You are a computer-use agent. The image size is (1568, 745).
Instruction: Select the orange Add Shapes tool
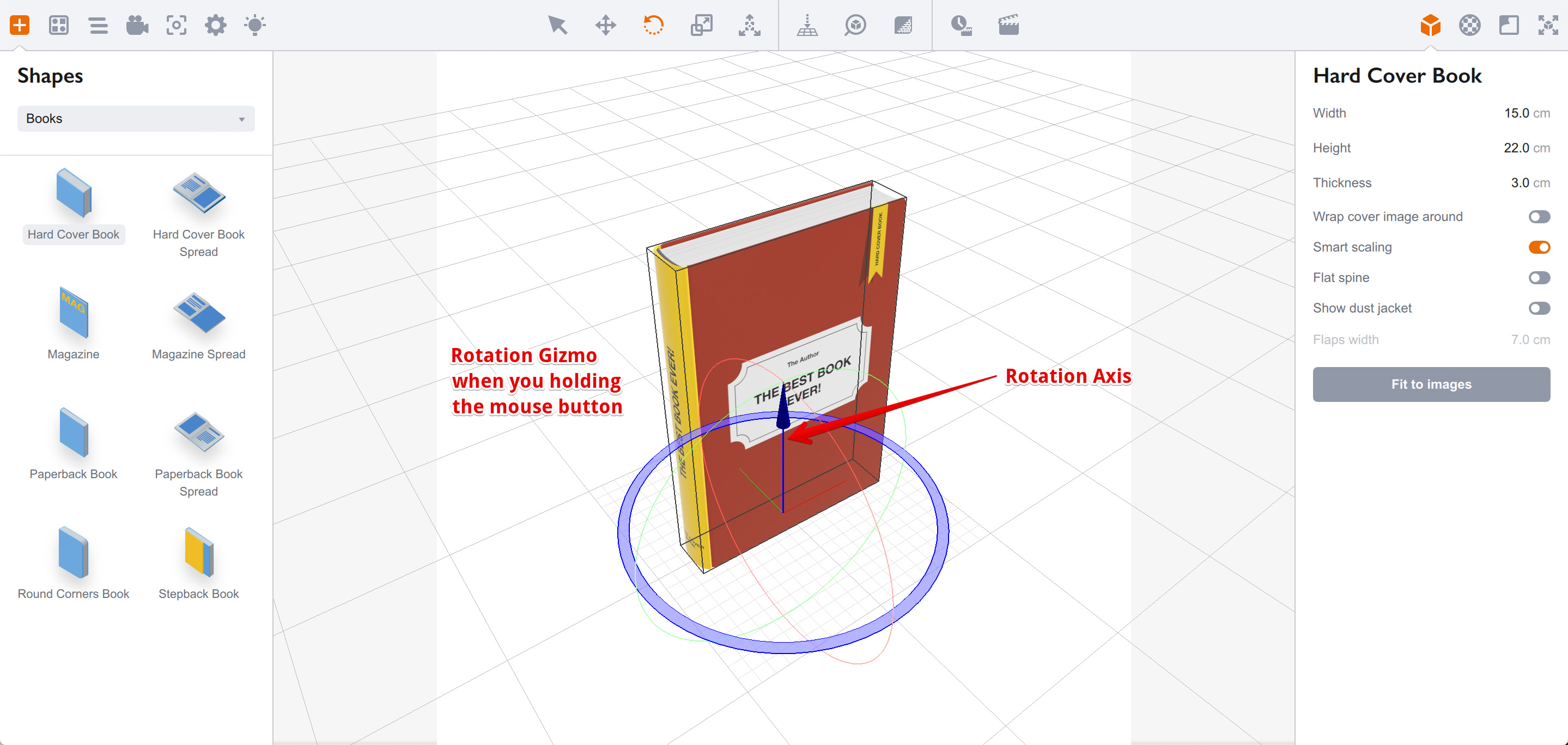click(20, 25)
